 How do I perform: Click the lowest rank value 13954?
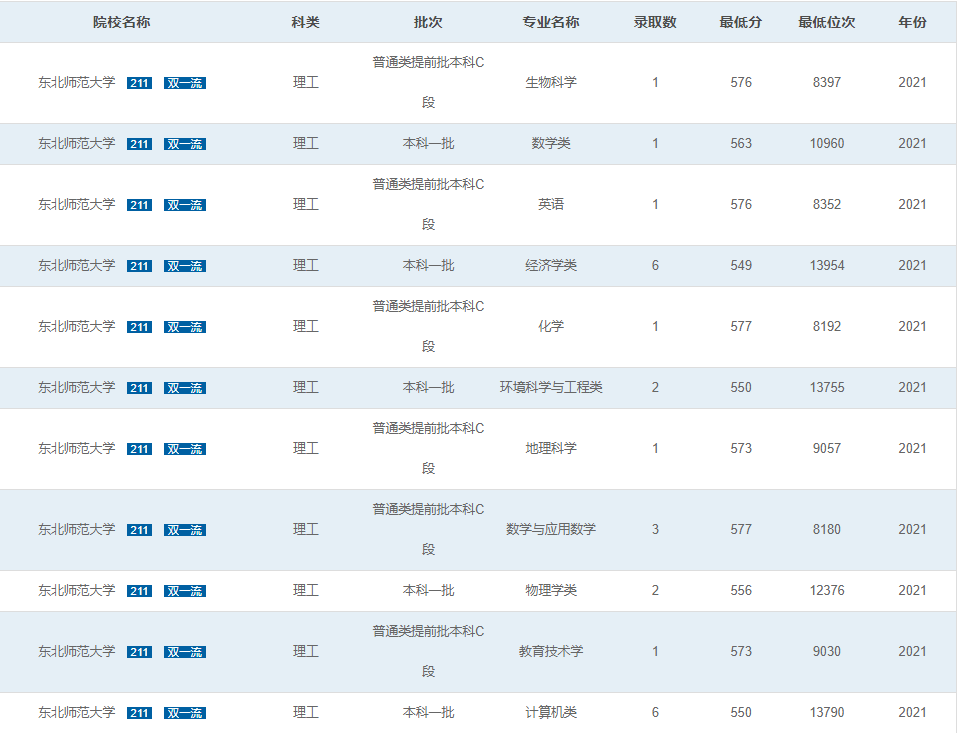point(827,265)
